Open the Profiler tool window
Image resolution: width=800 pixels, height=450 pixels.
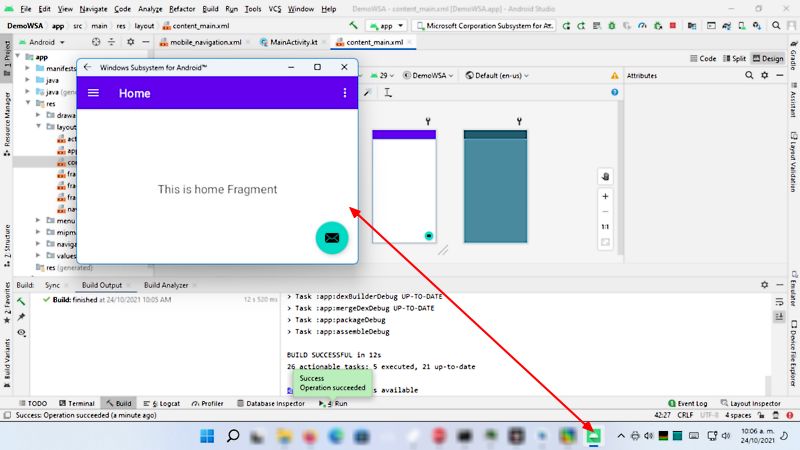pos(208,403)
